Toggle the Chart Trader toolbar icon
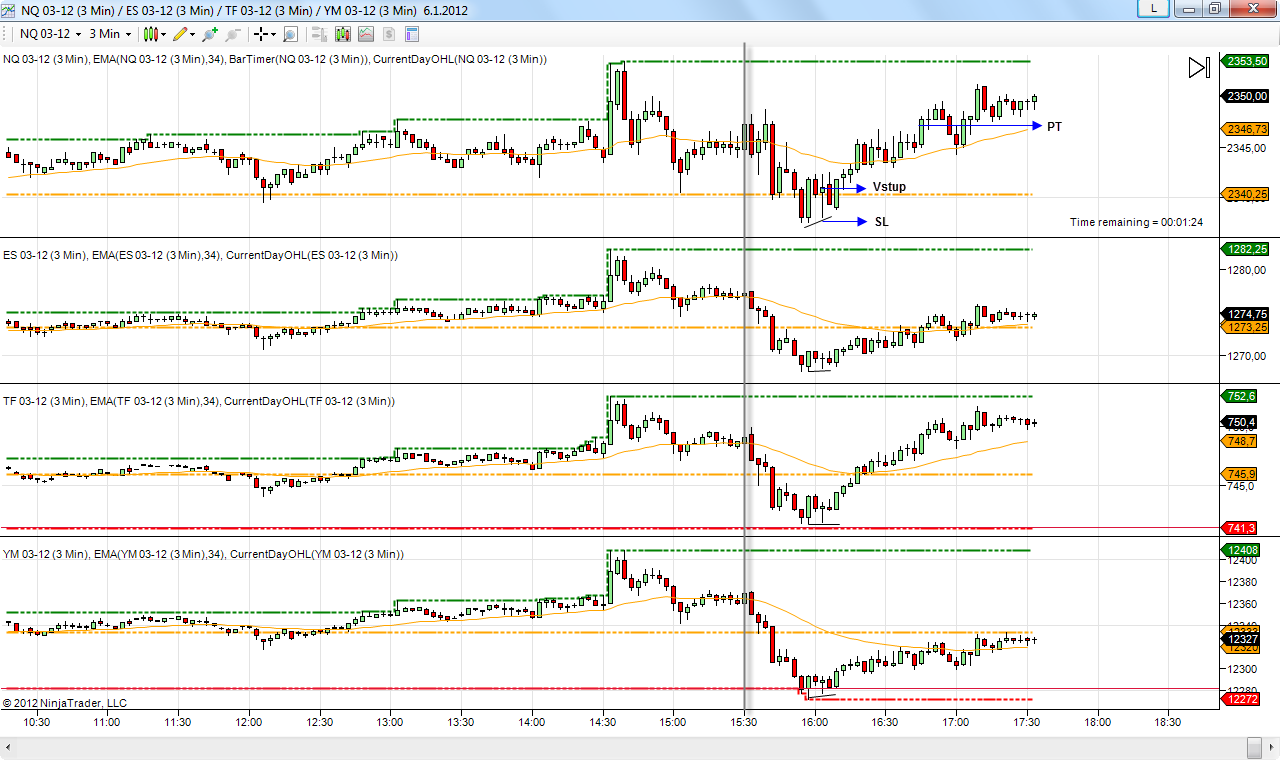Image resolution: width=1280 pixels, height=760 pixels. (319, 34)
